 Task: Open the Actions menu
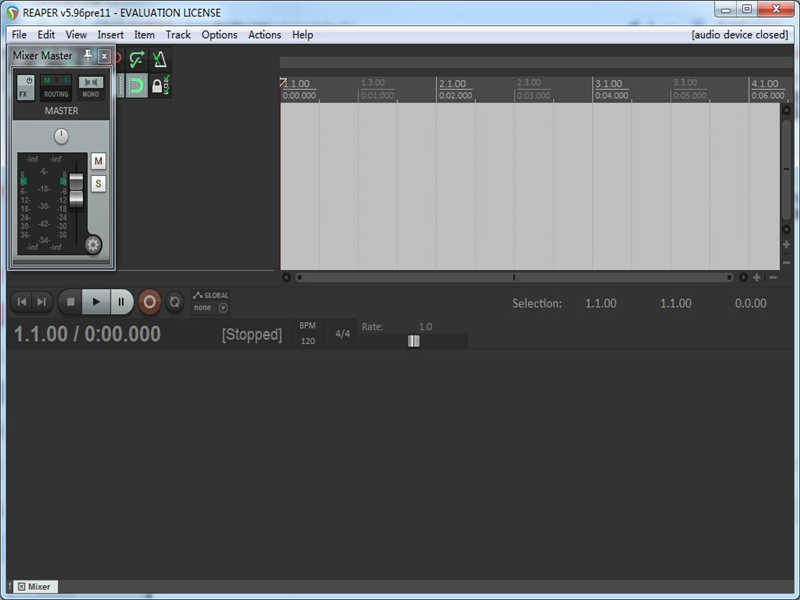264,35
